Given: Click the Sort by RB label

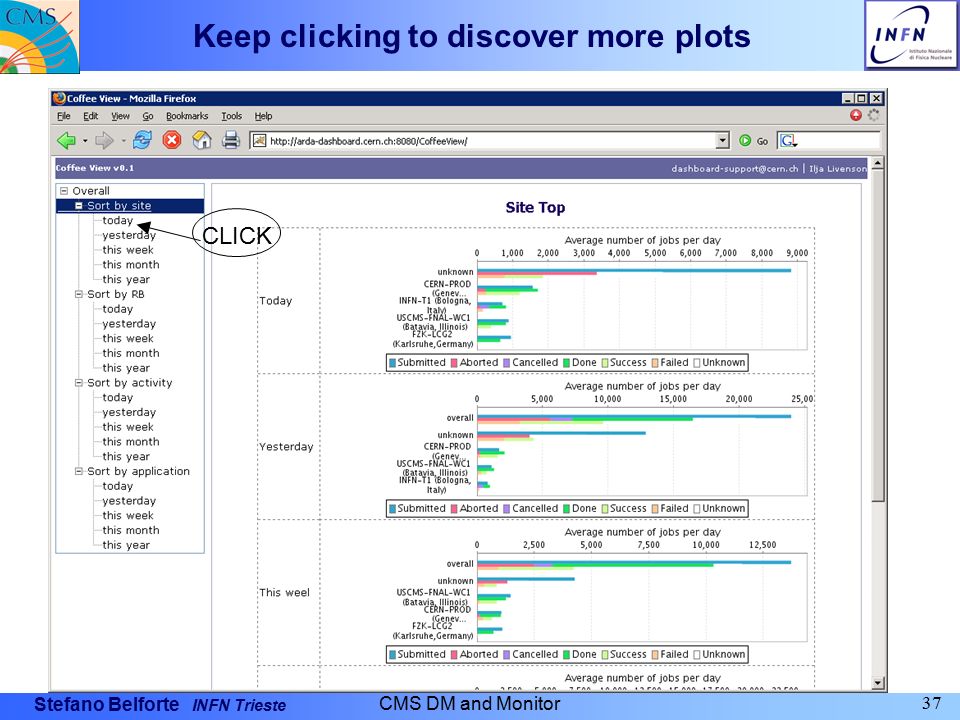Looking at the screenshot, I should point(116,294).
